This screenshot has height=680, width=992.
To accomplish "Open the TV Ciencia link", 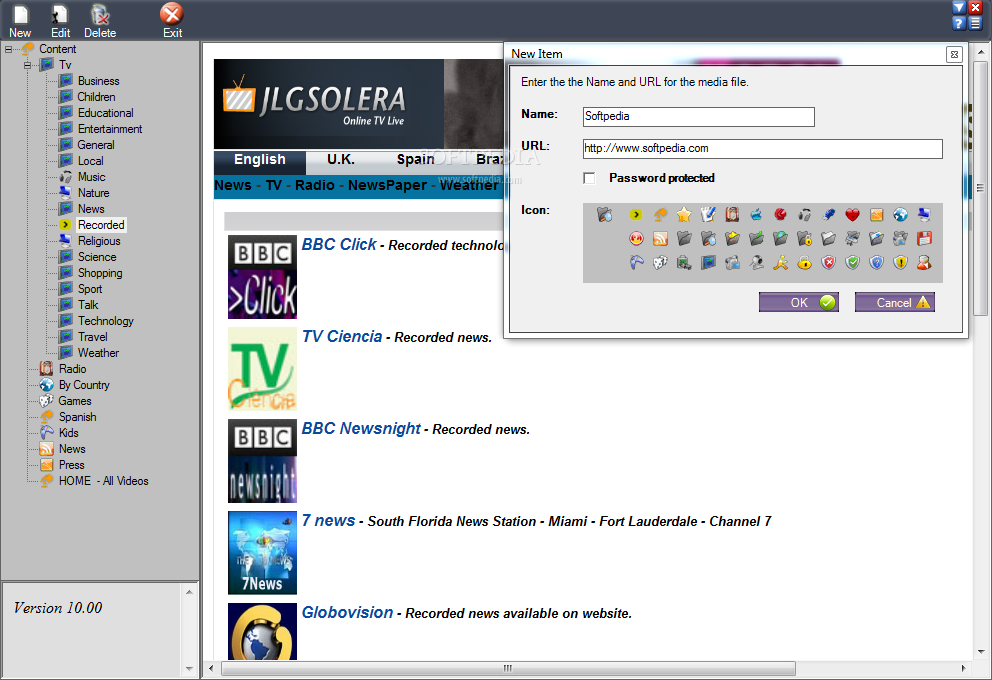I will coord(342,337).
